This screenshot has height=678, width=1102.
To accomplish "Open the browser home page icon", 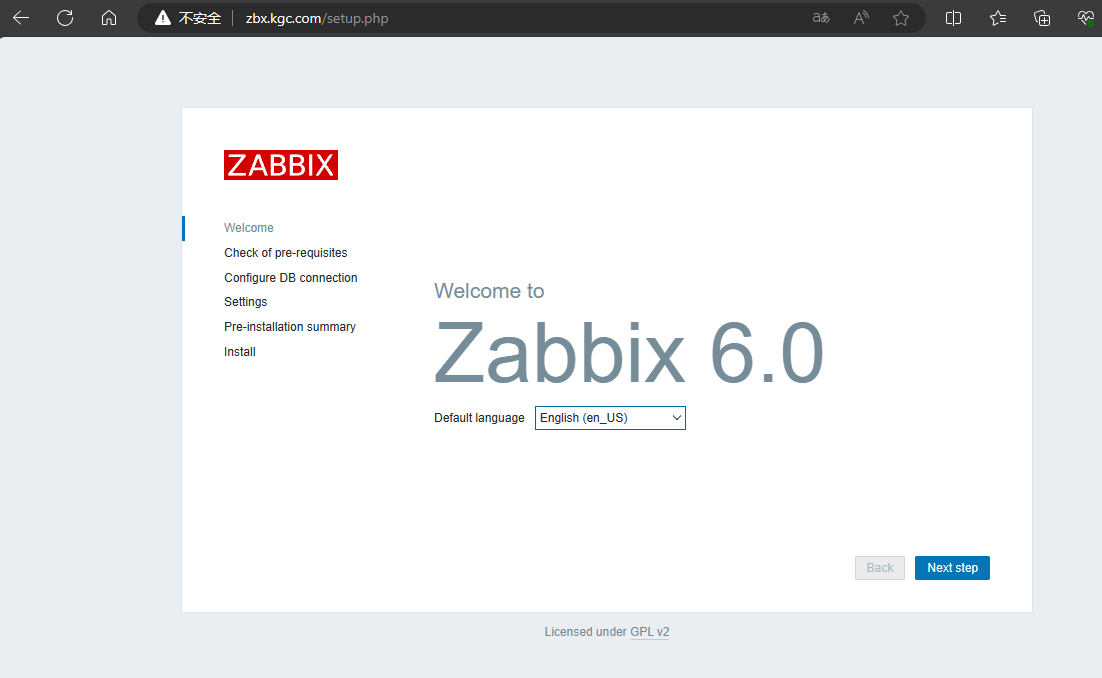I will (109, 18).
